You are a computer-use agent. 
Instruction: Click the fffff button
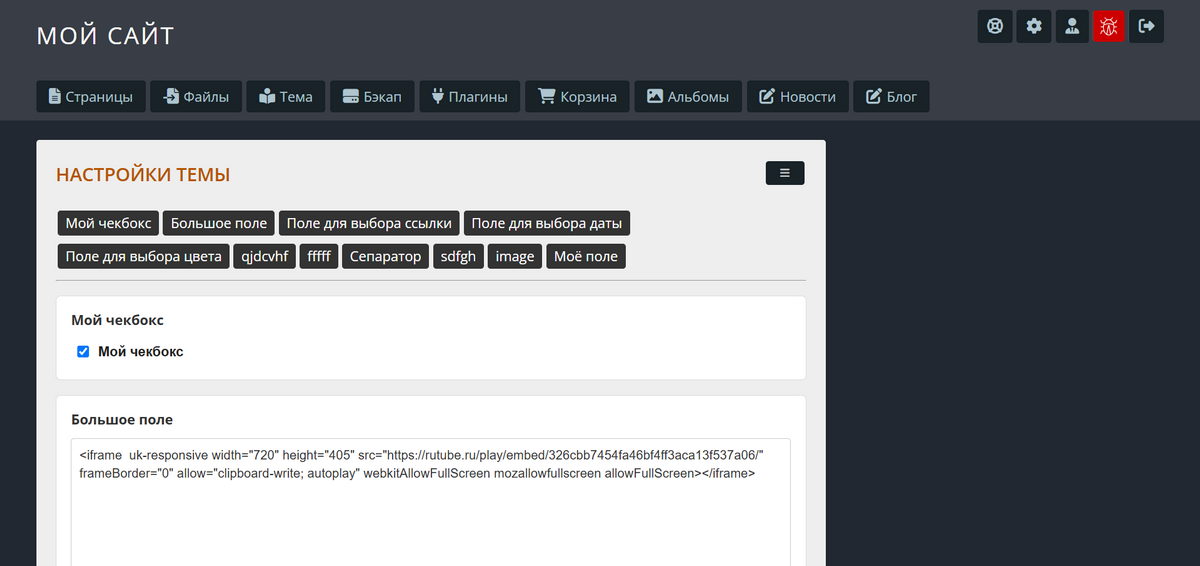319,256
